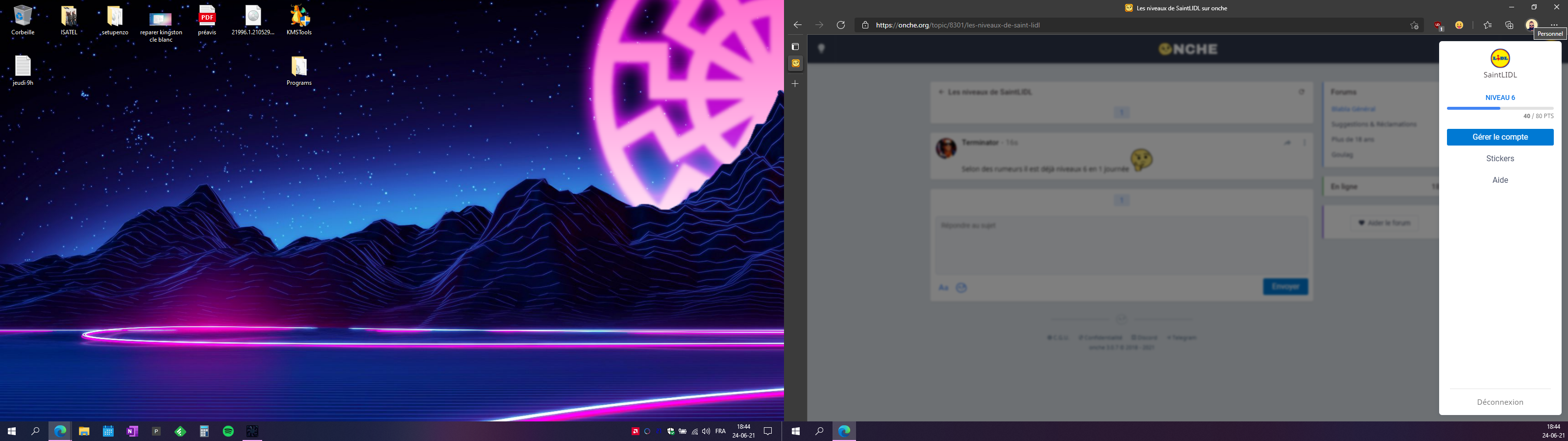Open Edge Settings and more menu
The height and width of the screenshot is (441, 1568).
pyautogui.click(x=1554, y=25)
